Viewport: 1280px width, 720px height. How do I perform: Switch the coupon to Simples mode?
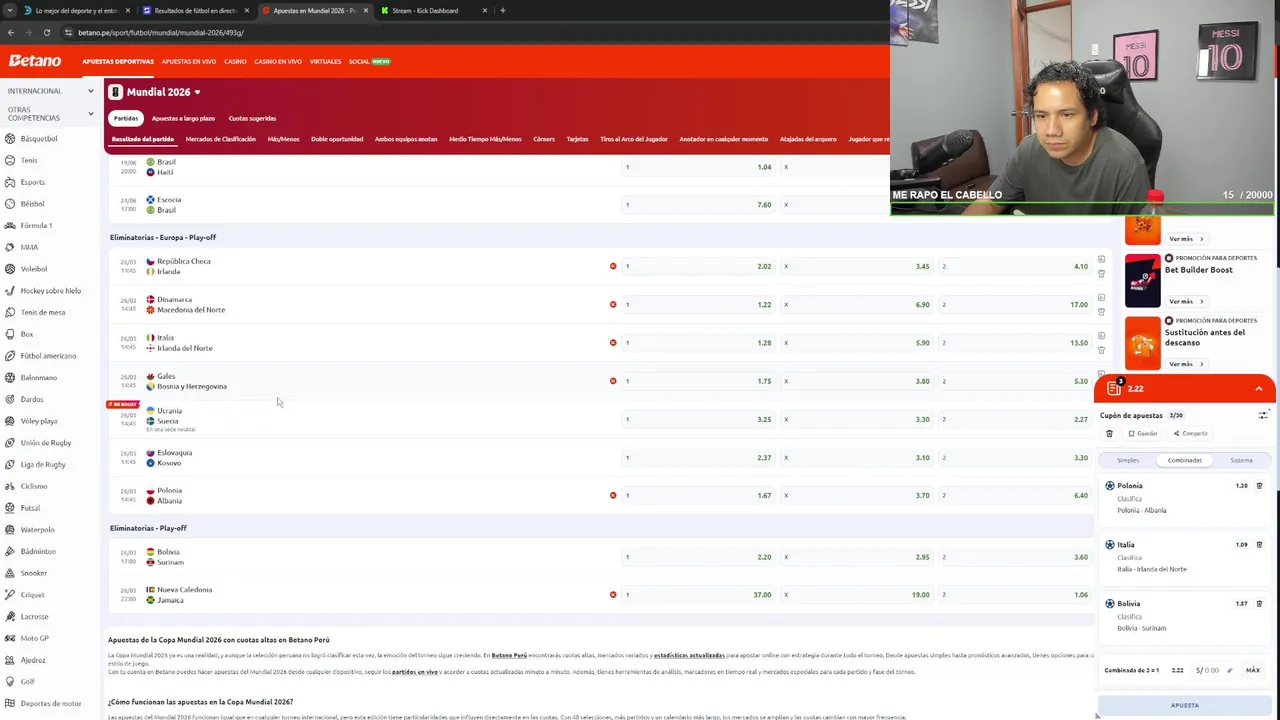coord(1128,460)
